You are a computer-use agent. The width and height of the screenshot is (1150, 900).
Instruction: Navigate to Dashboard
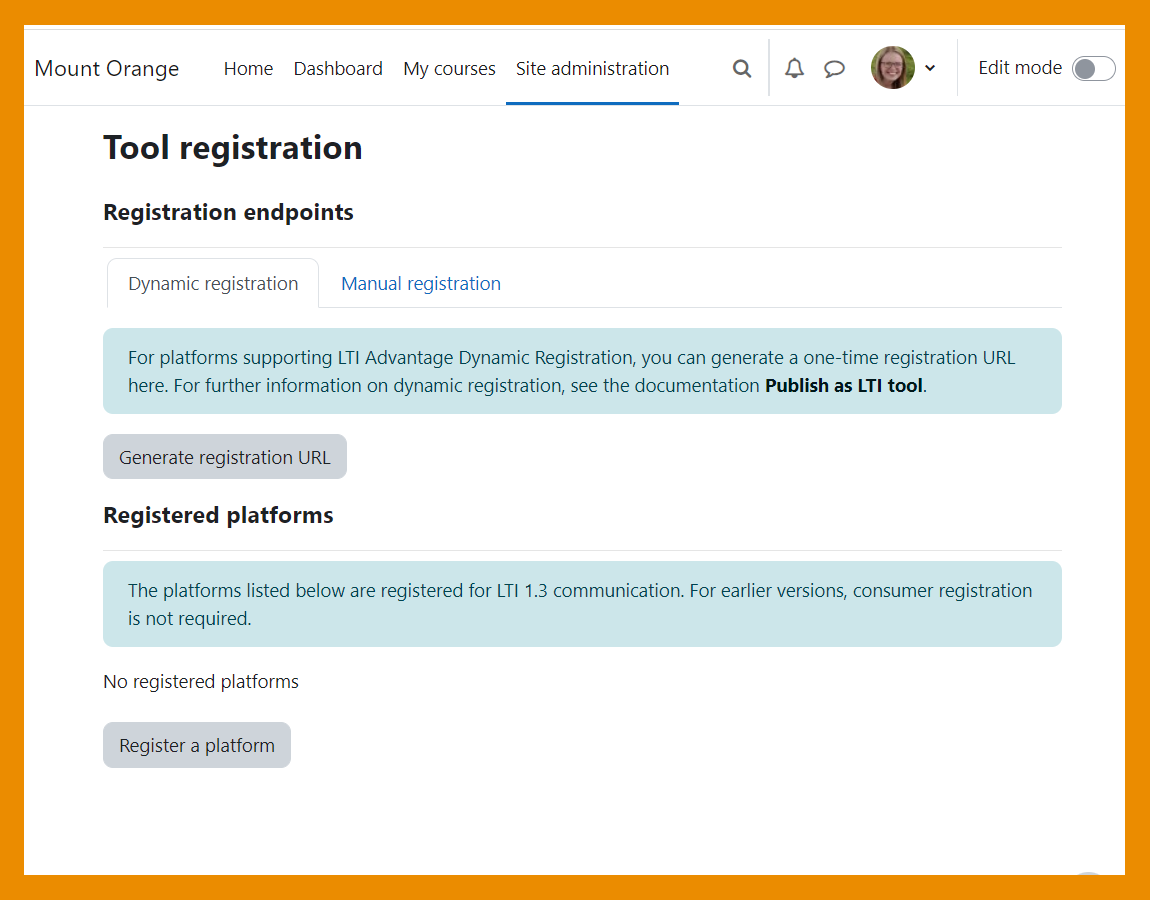[x=338, y=68]
